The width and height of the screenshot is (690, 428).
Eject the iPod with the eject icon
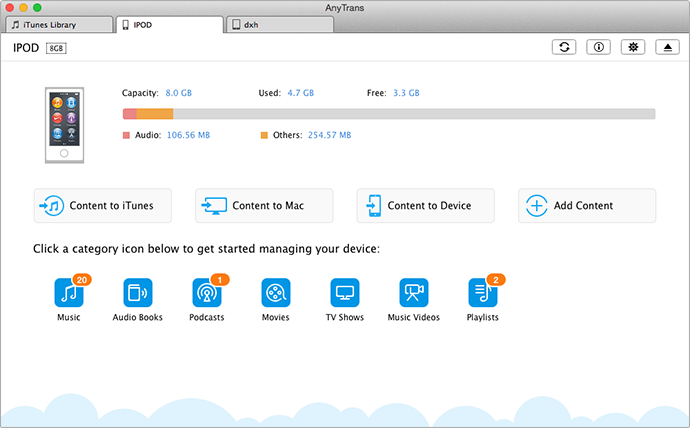click(668, 47)
